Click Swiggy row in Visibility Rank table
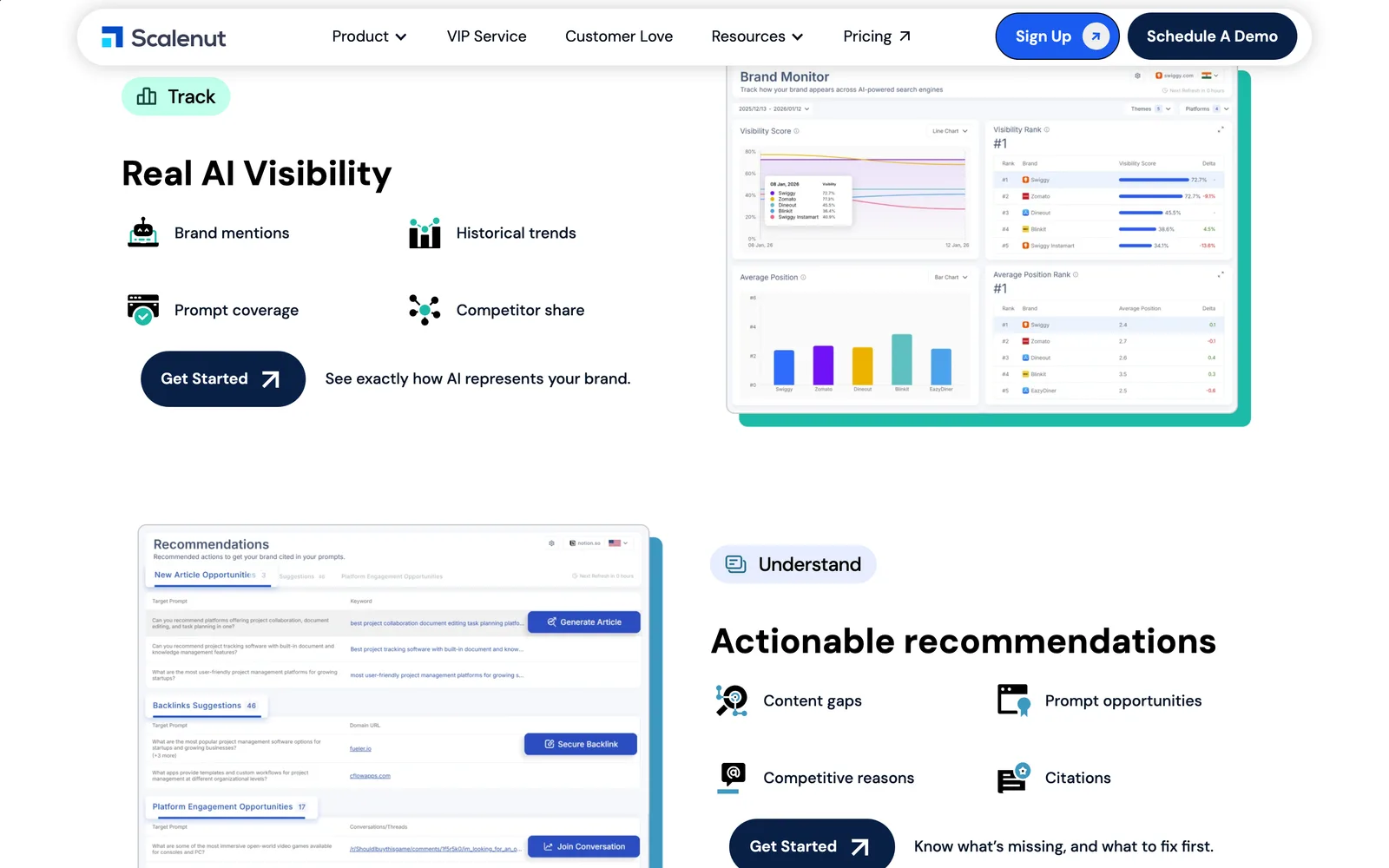1389x868 pixels. point(1109,180)
